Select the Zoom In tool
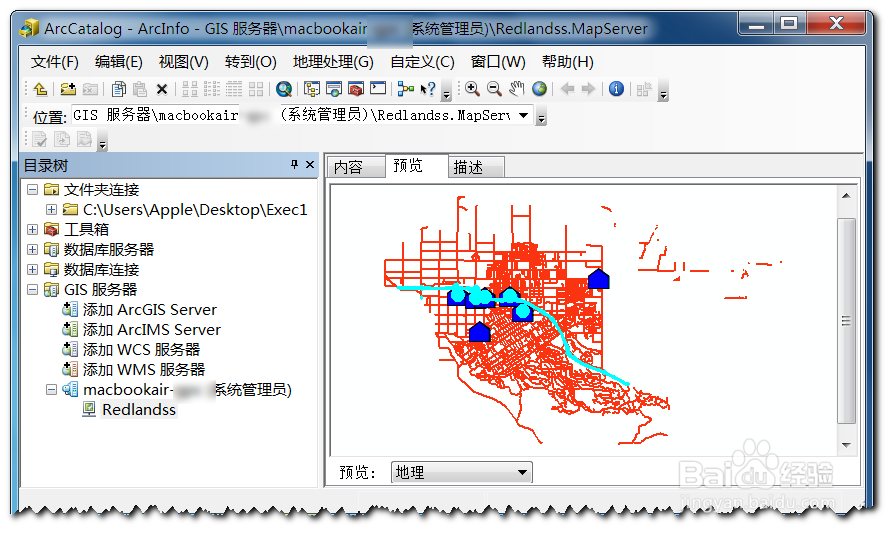This screenshot has height=533, width=885. pos(472,89)
